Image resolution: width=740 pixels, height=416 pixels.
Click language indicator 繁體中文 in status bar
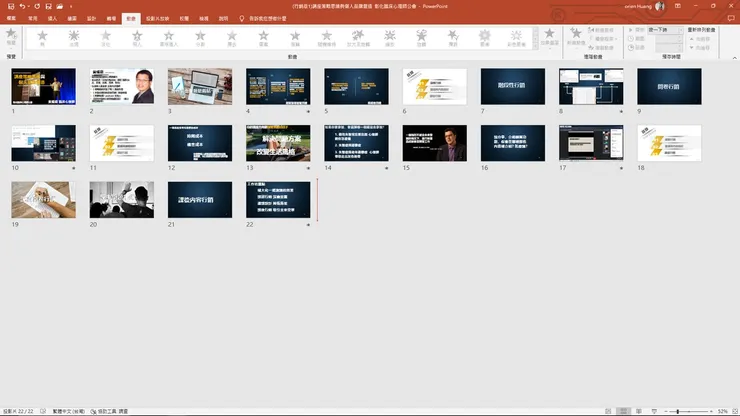click(x=68, y=411)
